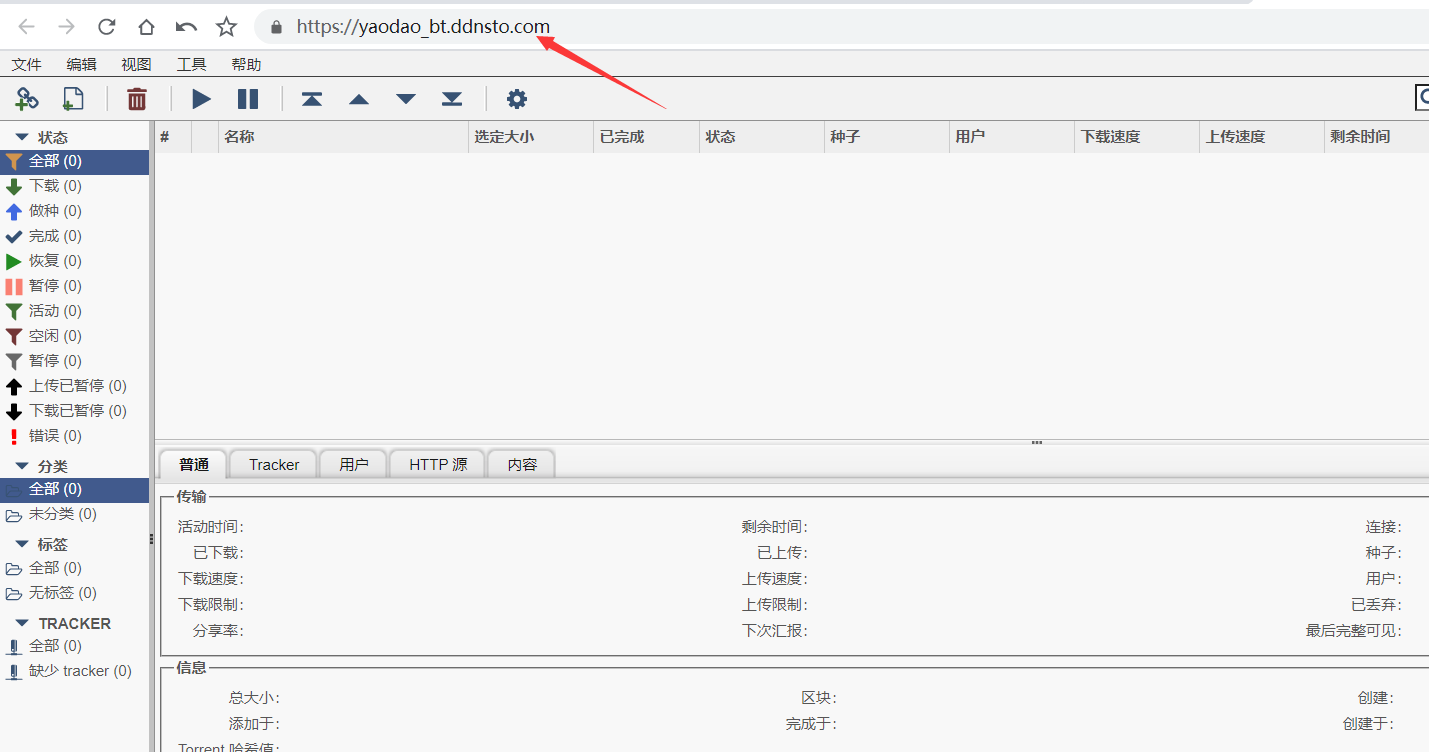Click the add torrent file icon
This screenshot has width=1429, height=752.
73,98
